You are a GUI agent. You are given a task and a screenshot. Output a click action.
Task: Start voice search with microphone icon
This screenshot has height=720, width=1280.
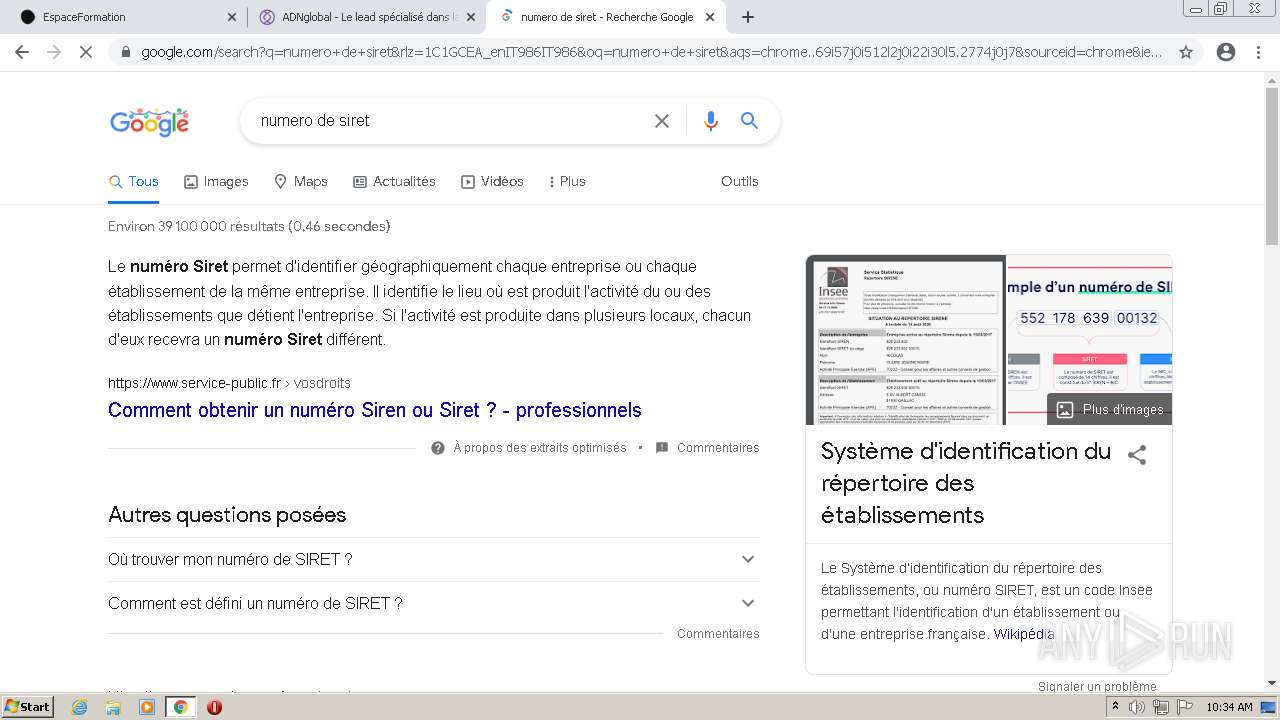pyautogui.click(x=711, y=121)
